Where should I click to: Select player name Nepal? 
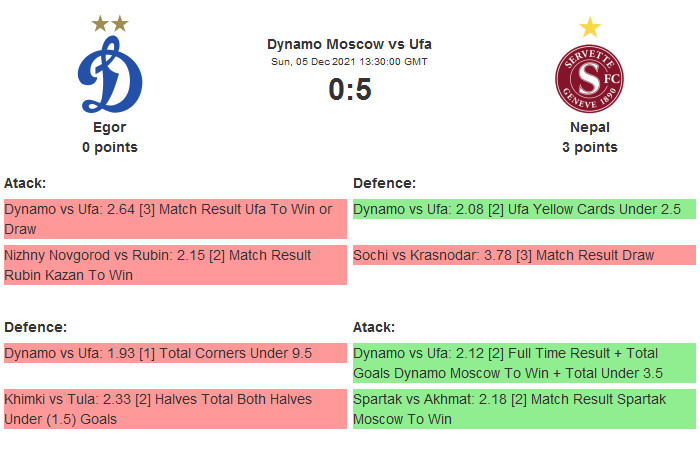click(x=590, y=127)
